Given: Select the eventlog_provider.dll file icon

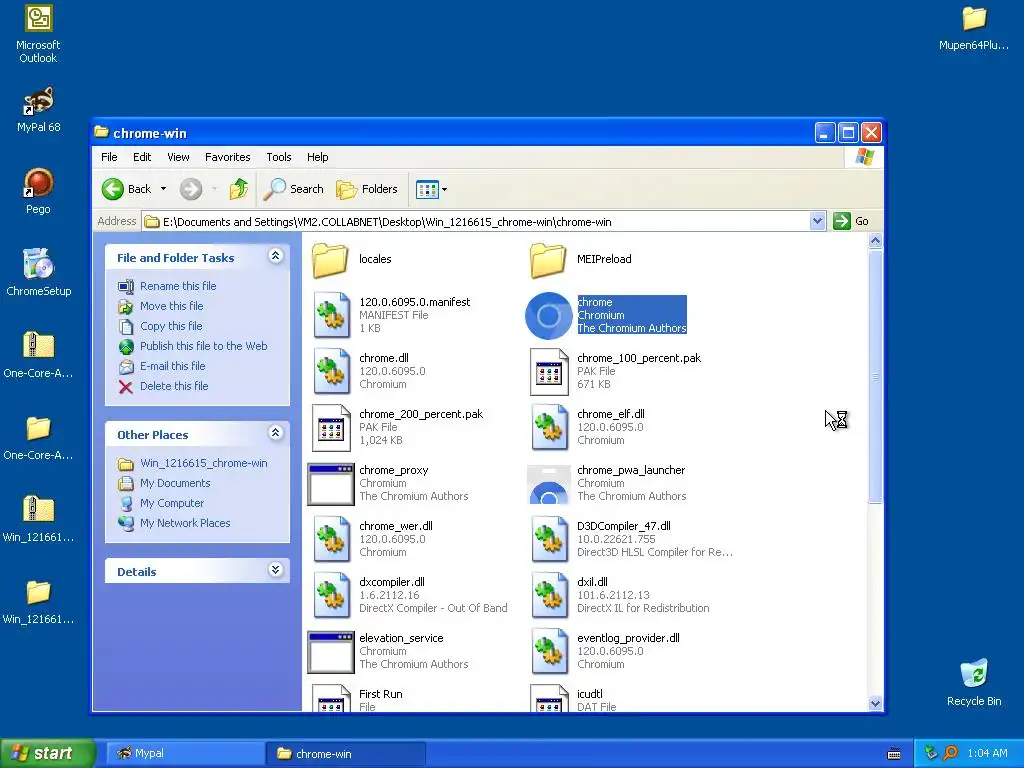Looking at the screenshot, I should 549,652.
